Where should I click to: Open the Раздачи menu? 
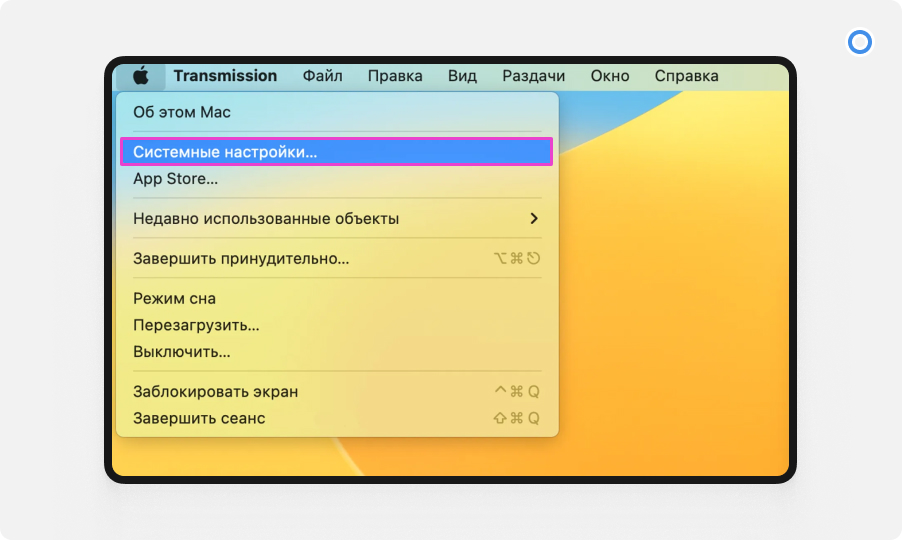tap(533, 76)
